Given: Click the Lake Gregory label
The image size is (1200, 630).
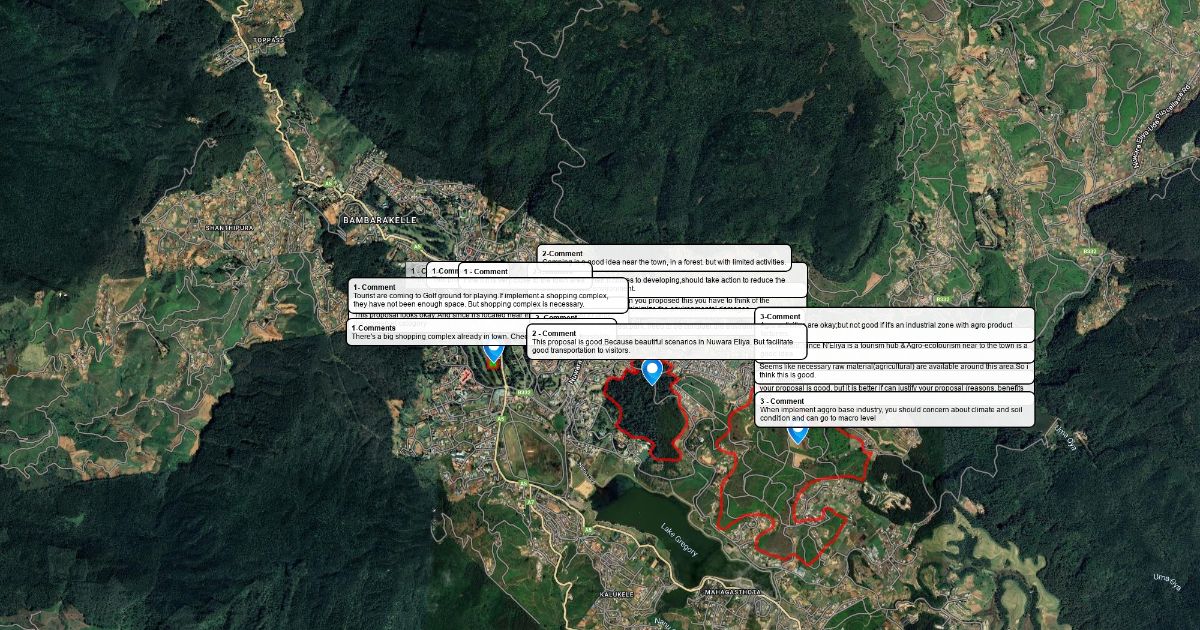Looking at the screenshot, I should (679, 541).
